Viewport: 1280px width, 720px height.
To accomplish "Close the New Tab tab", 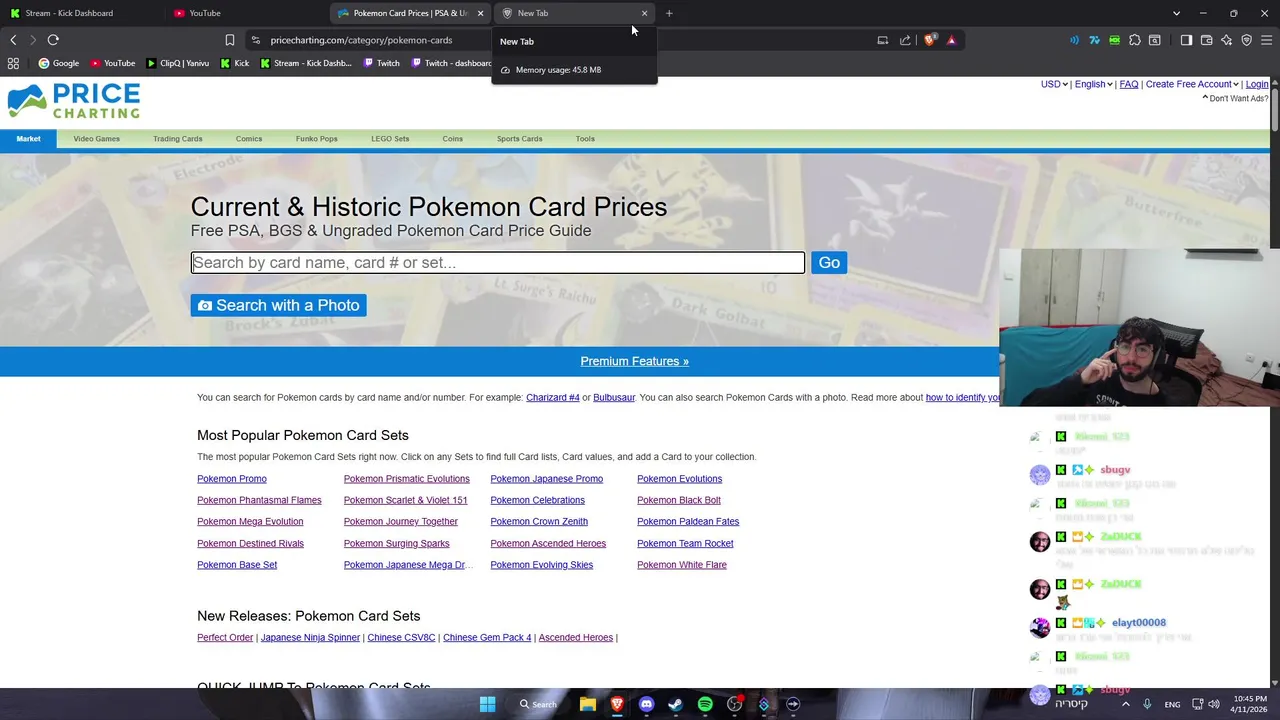I will (644, 13).
